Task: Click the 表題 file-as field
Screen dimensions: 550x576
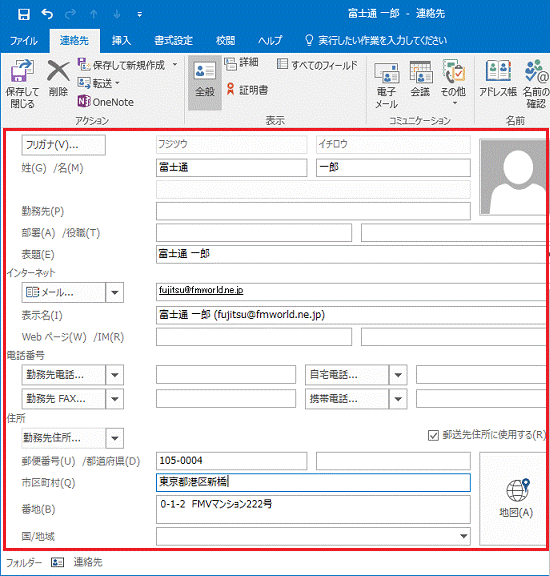Action: [352, 254]
